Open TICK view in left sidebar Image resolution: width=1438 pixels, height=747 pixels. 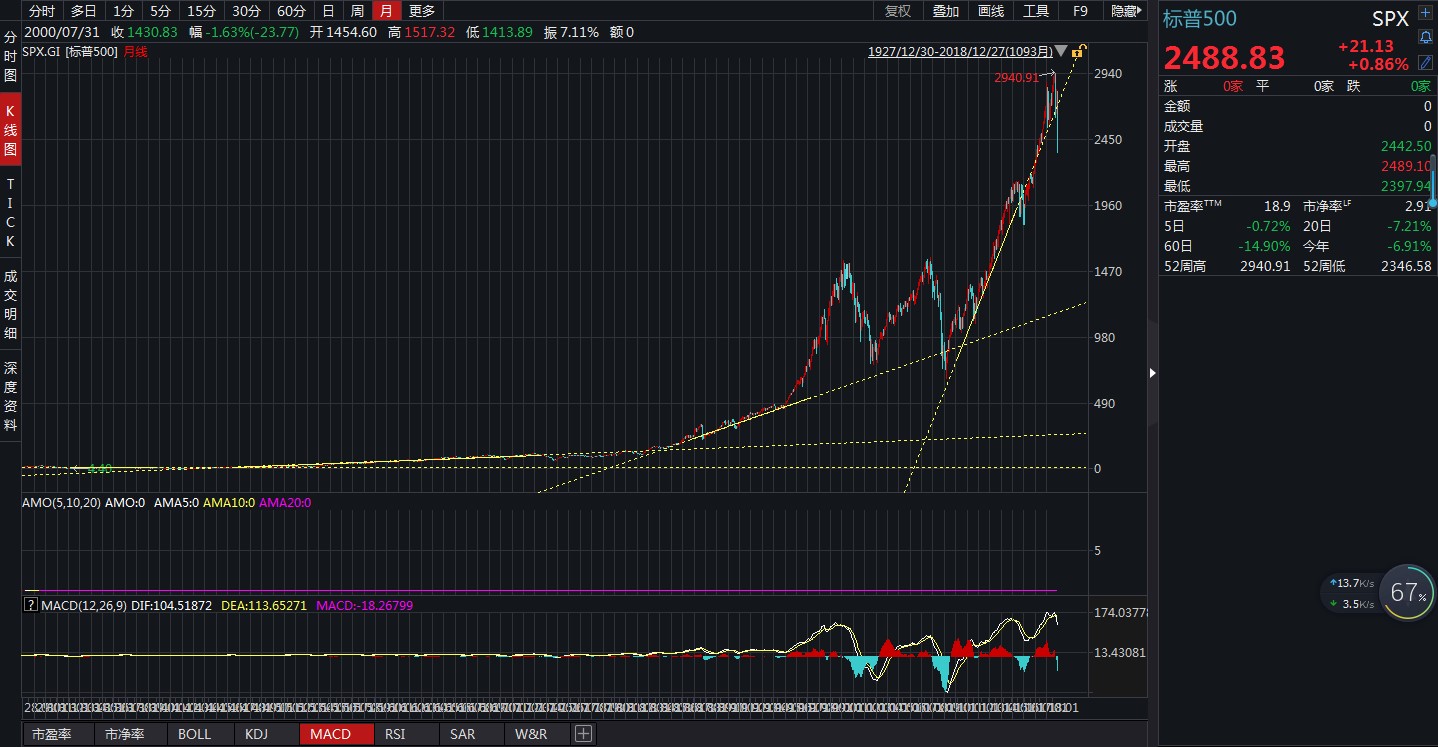coord(10,213)
